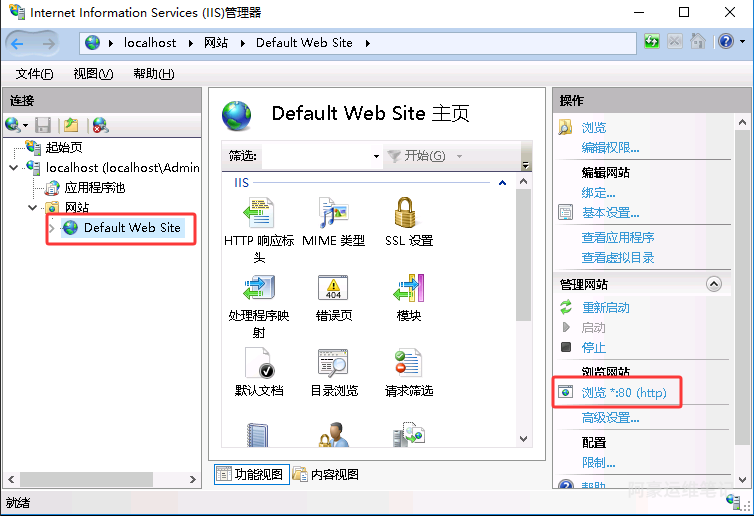Click the blue help question icon
The image size is (754, 516).
click(x=726, y=42)
